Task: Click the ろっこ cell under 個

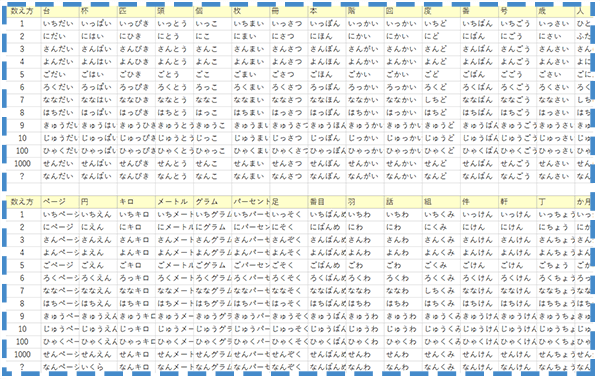Action: coord(213,87)
